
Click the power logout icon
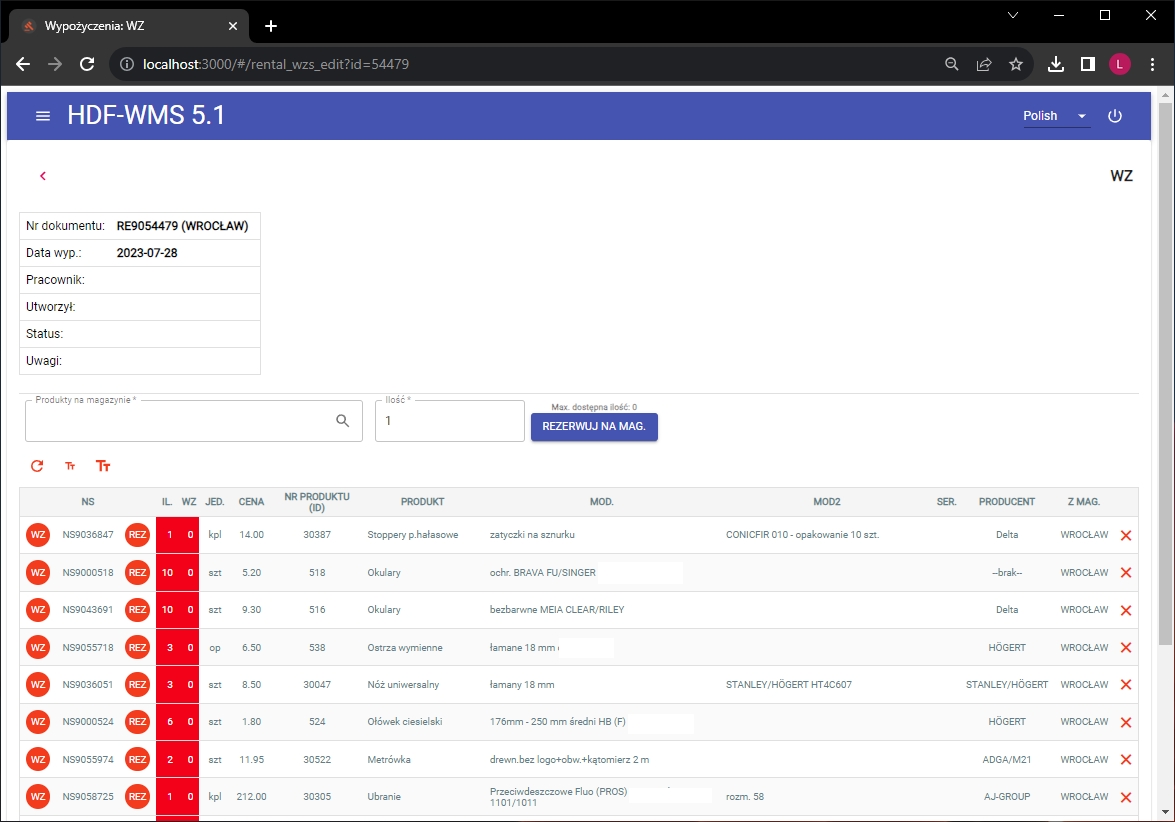click(x=1115, y=116)
